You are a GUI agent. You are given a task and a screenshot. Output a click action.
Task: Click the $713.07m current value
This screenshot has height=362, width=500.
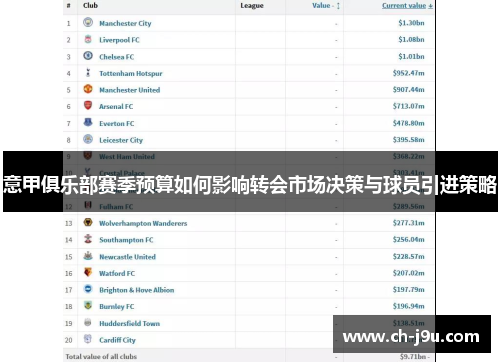tap(409, 106)
